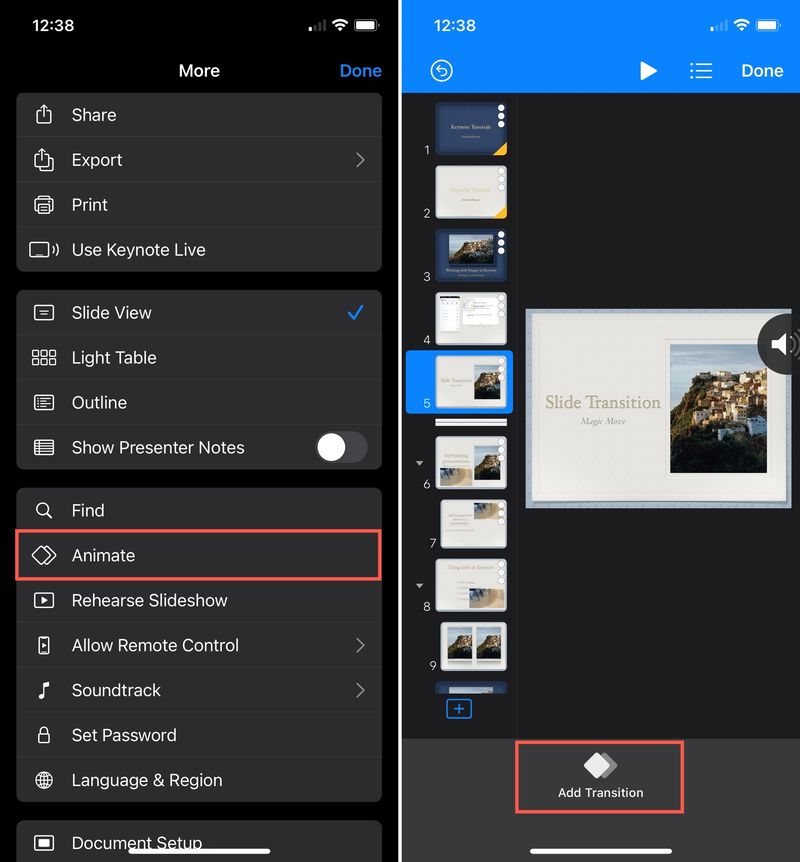Toggle Show Presenter Notes switch
Viewport: 800px width, 862px height.
pyautogui.click(x=341, y=447)
